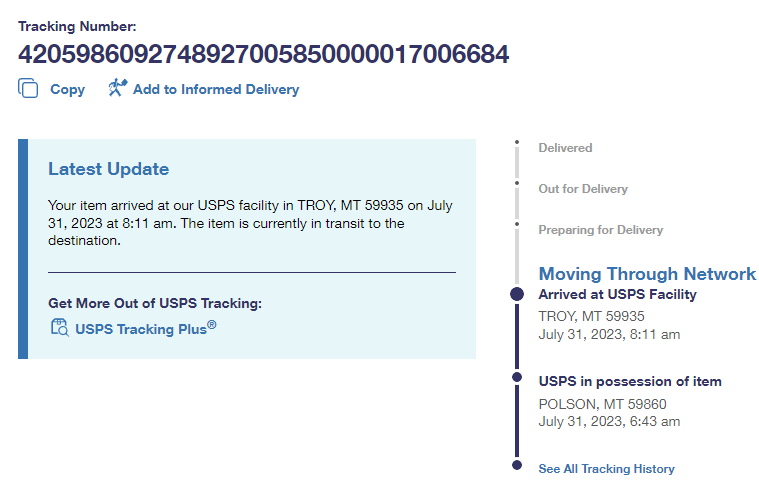
Task: Click the Copy icon below tracking number
Action: pyautogui.click(x=28, y=88)
